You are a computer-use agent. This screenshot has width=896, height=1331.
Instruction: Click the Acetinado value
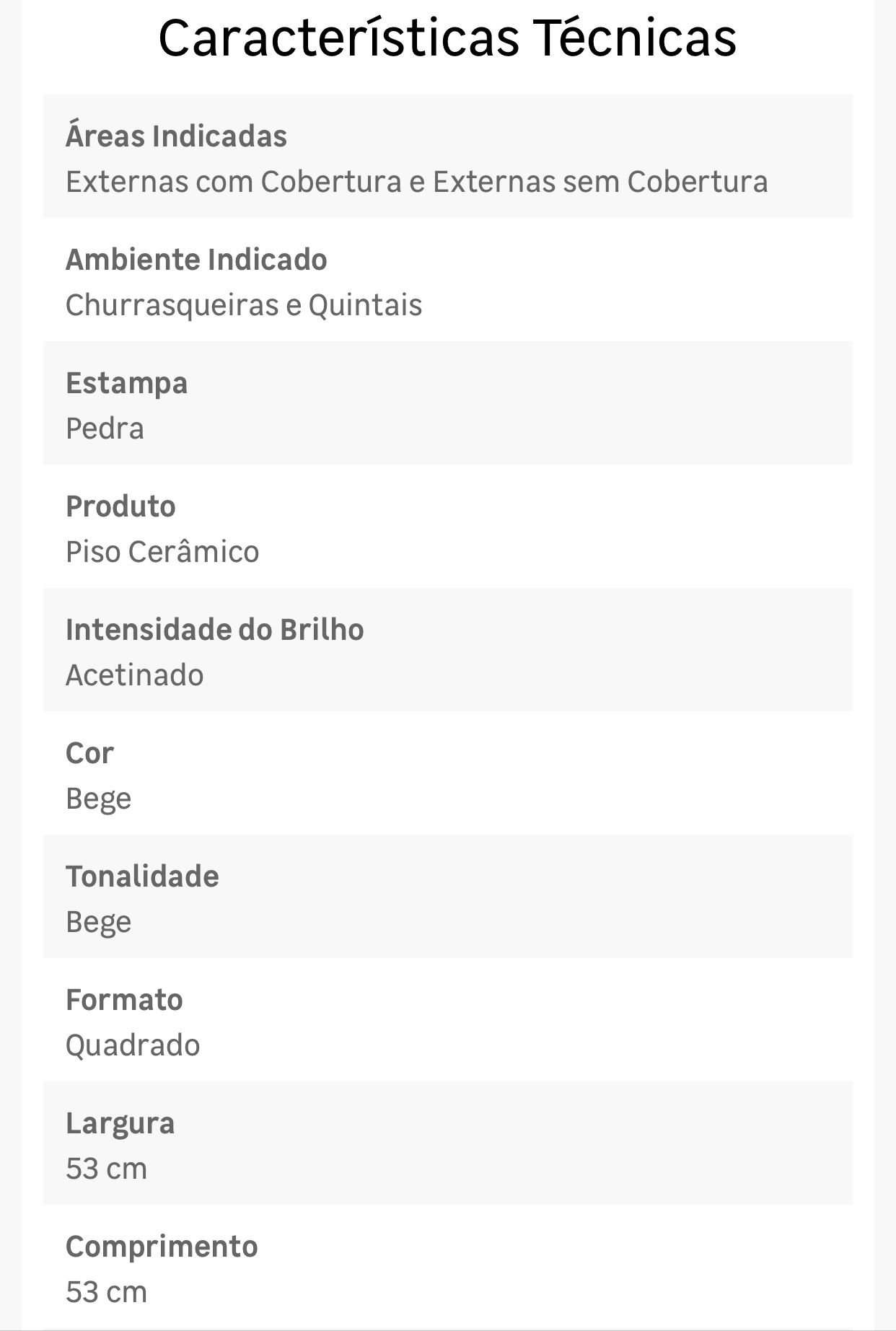click(135, 675)
